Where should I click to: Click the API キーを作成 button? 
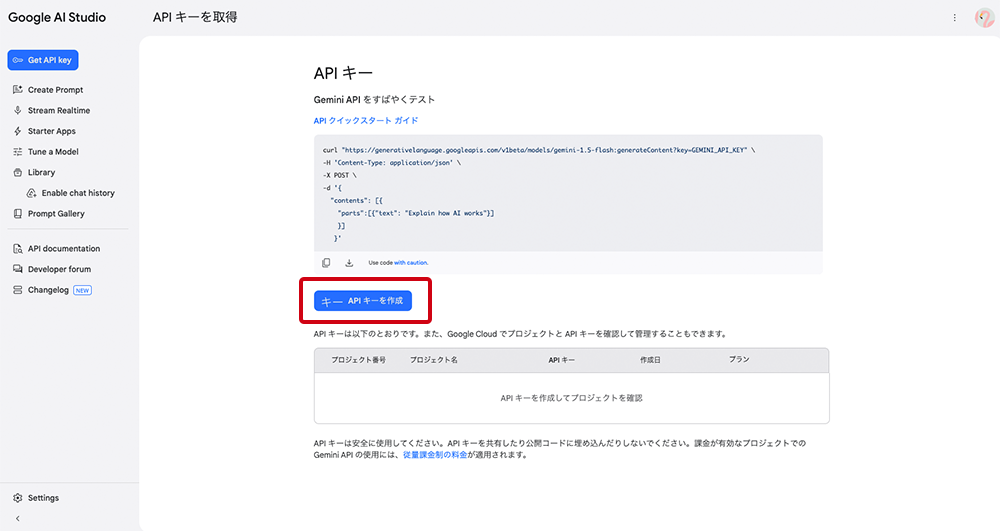[x=363, y=301]
